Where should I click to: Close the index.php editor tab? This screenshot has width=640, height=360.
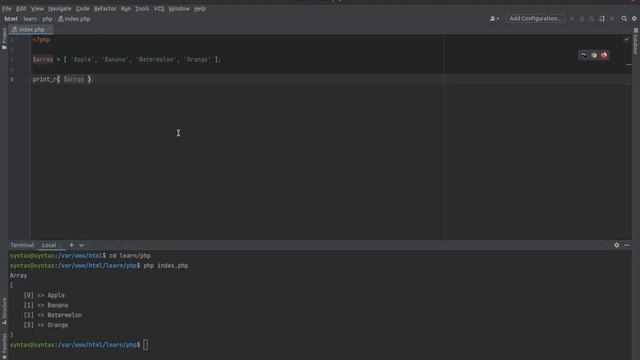coord(49,29)
